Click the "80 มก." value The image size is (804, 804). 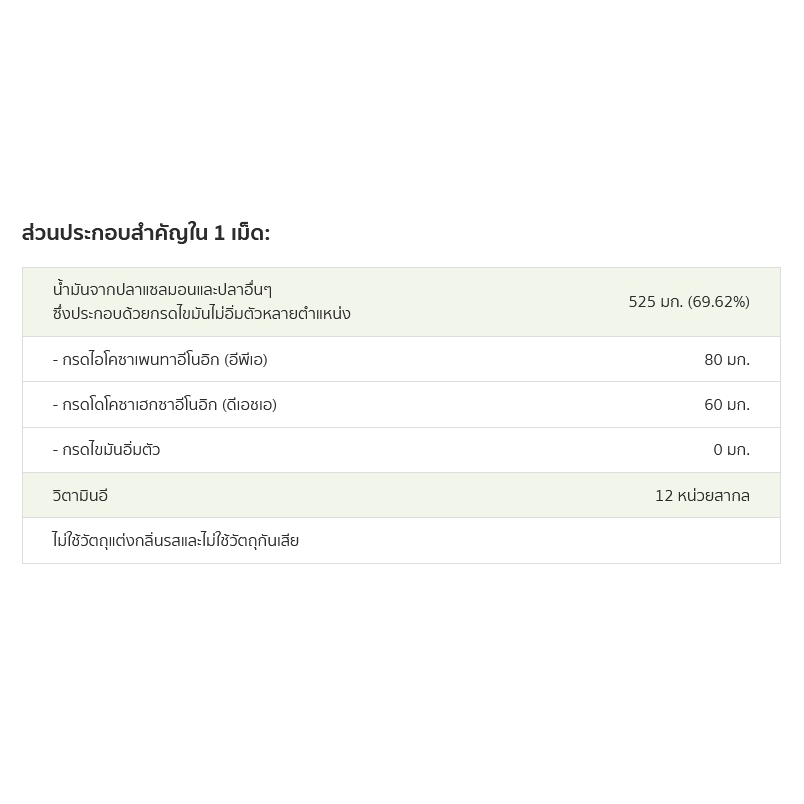[x=727, y=360]
